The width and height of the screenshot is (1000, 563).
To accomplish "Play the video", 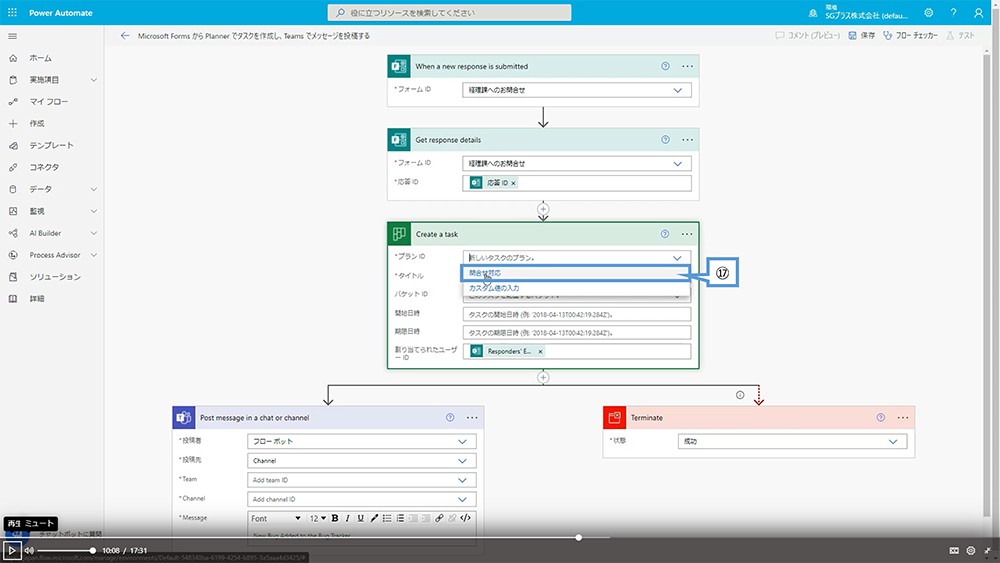I will point(11,550).
